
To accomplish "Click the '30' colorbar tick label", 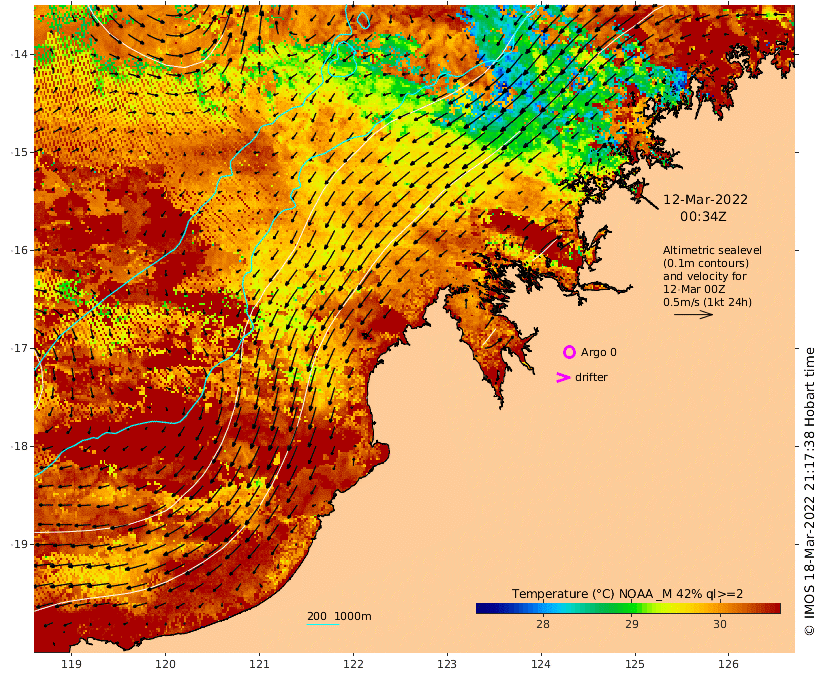I will [720, 624].
